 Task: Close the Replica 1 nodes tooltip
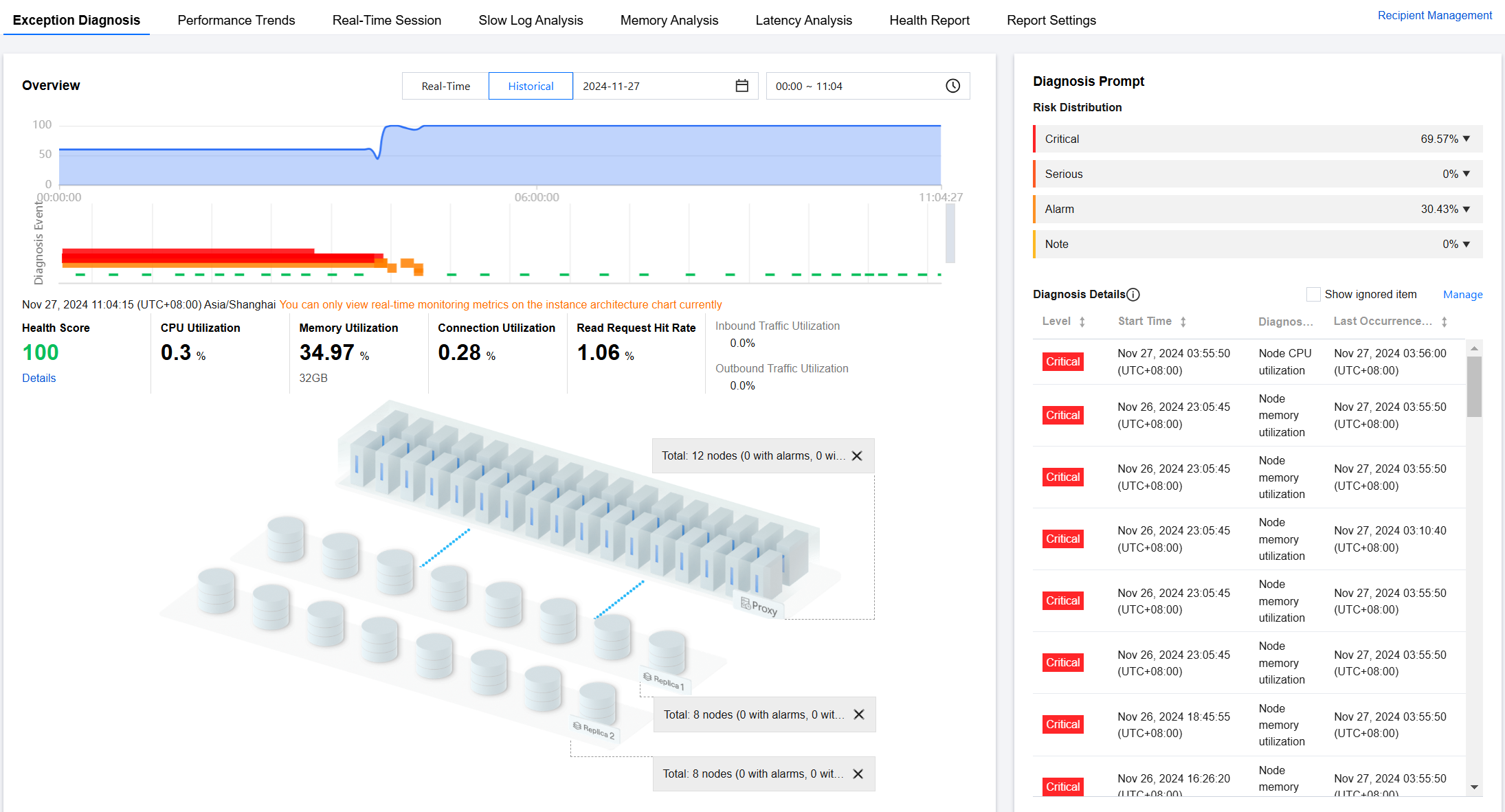click(x=859, y=714)
